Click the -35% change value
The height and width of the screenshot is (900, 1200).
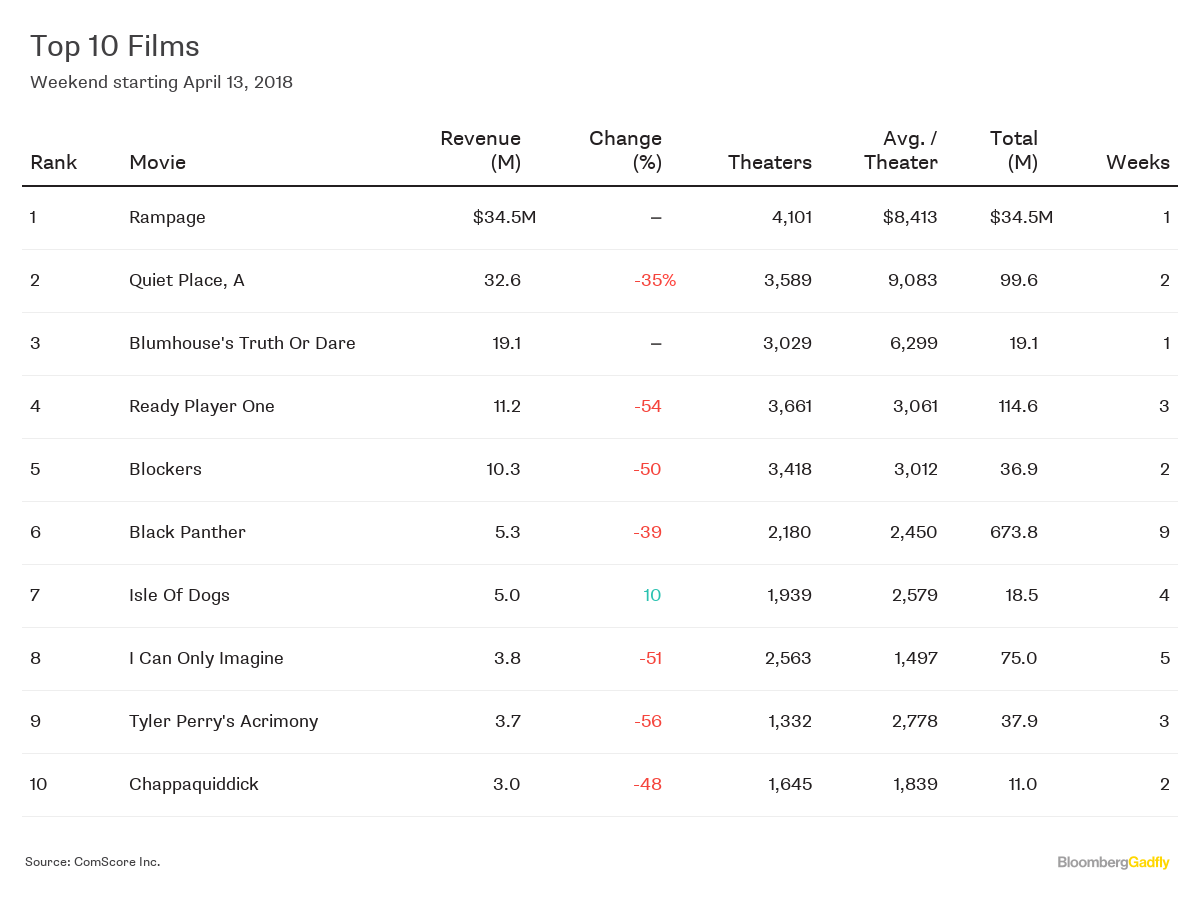[x=655, y=280]
